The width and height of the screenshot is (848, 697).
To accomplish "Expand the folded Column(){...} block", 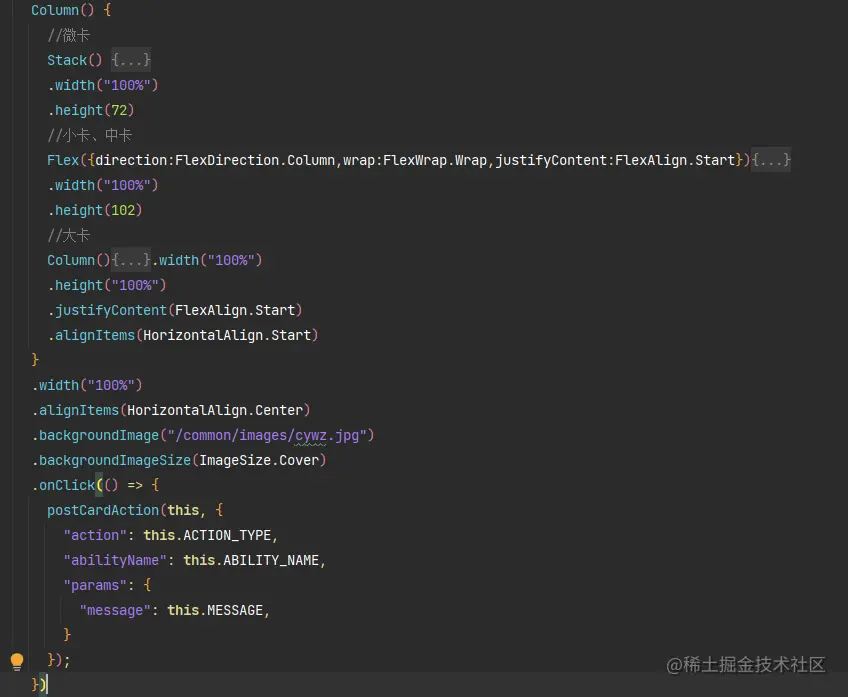I will [131, 260].
